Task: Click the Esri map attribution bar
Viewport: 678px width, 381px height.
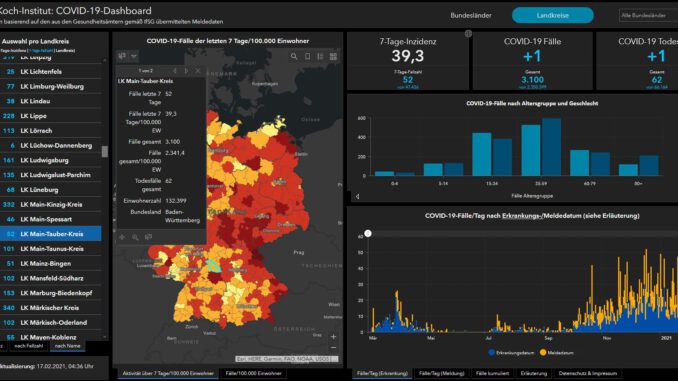Action: point(287,359)
